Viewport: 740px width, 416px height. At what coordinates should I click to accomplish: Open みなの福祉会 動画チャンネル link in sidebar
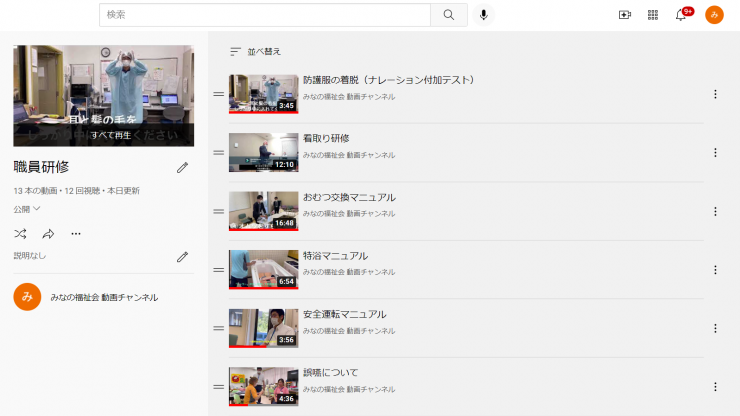[104, 297]
